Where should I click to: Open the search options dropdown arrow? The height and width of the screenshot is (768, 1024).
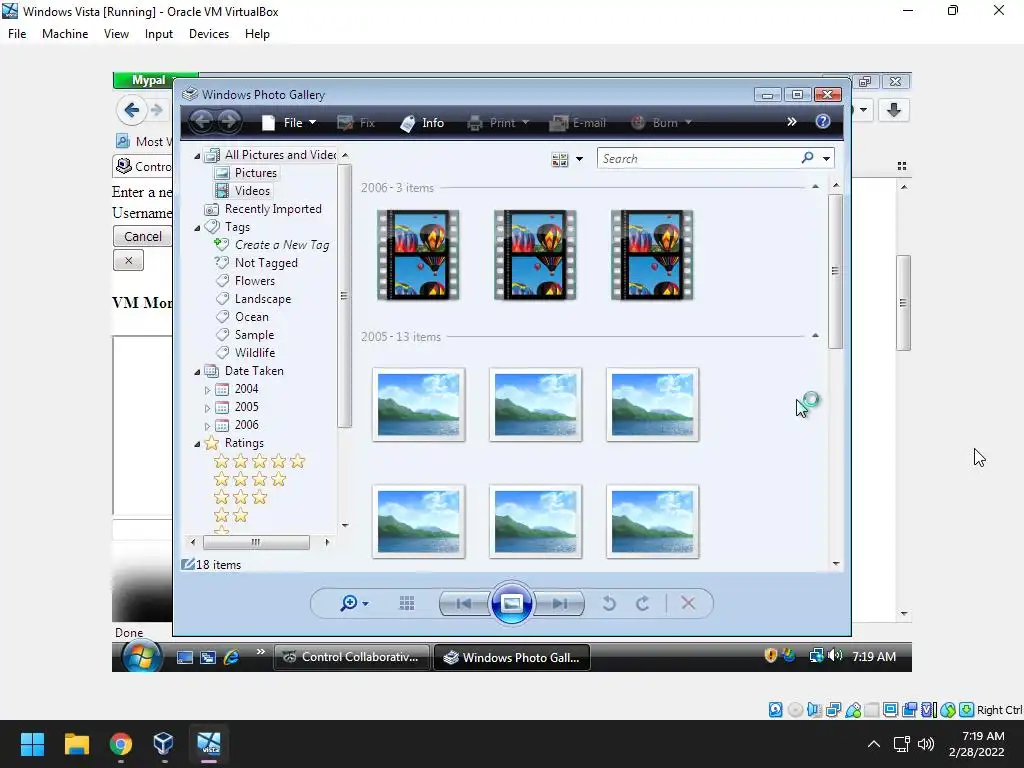click(x=826, y=159)
